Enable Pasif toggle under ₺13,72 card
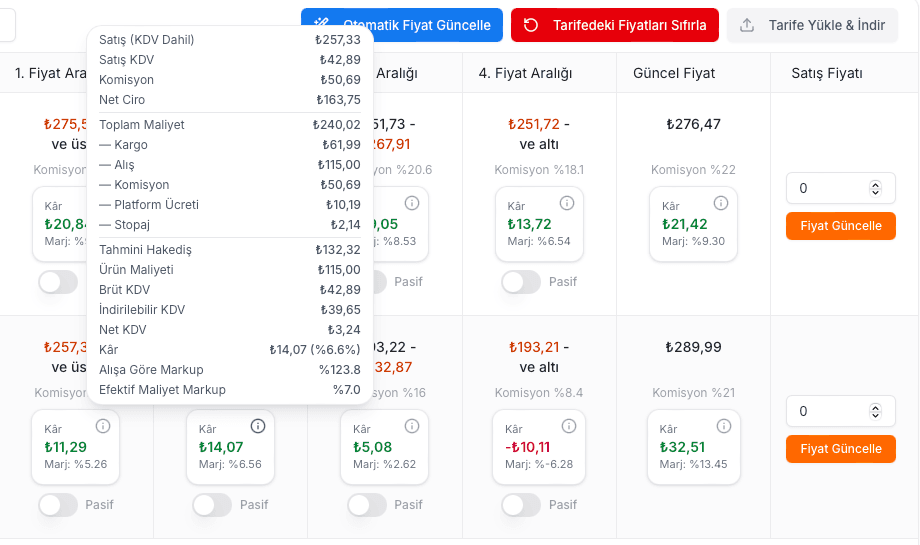The image size is (920, 545). click(x=521, y=282)
